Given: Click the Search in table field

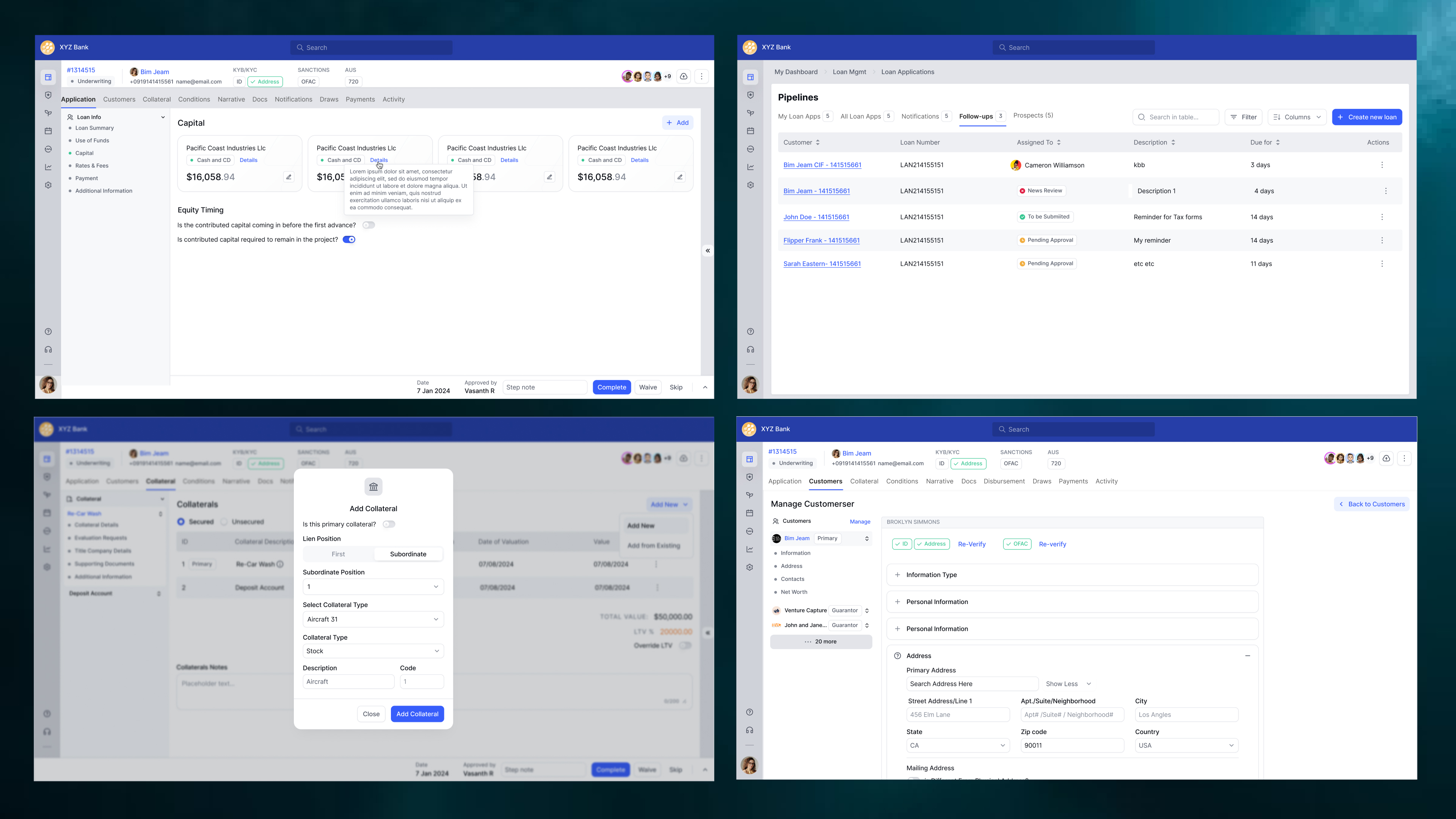Looking at the screenshot, I should tap(1176, 117).
